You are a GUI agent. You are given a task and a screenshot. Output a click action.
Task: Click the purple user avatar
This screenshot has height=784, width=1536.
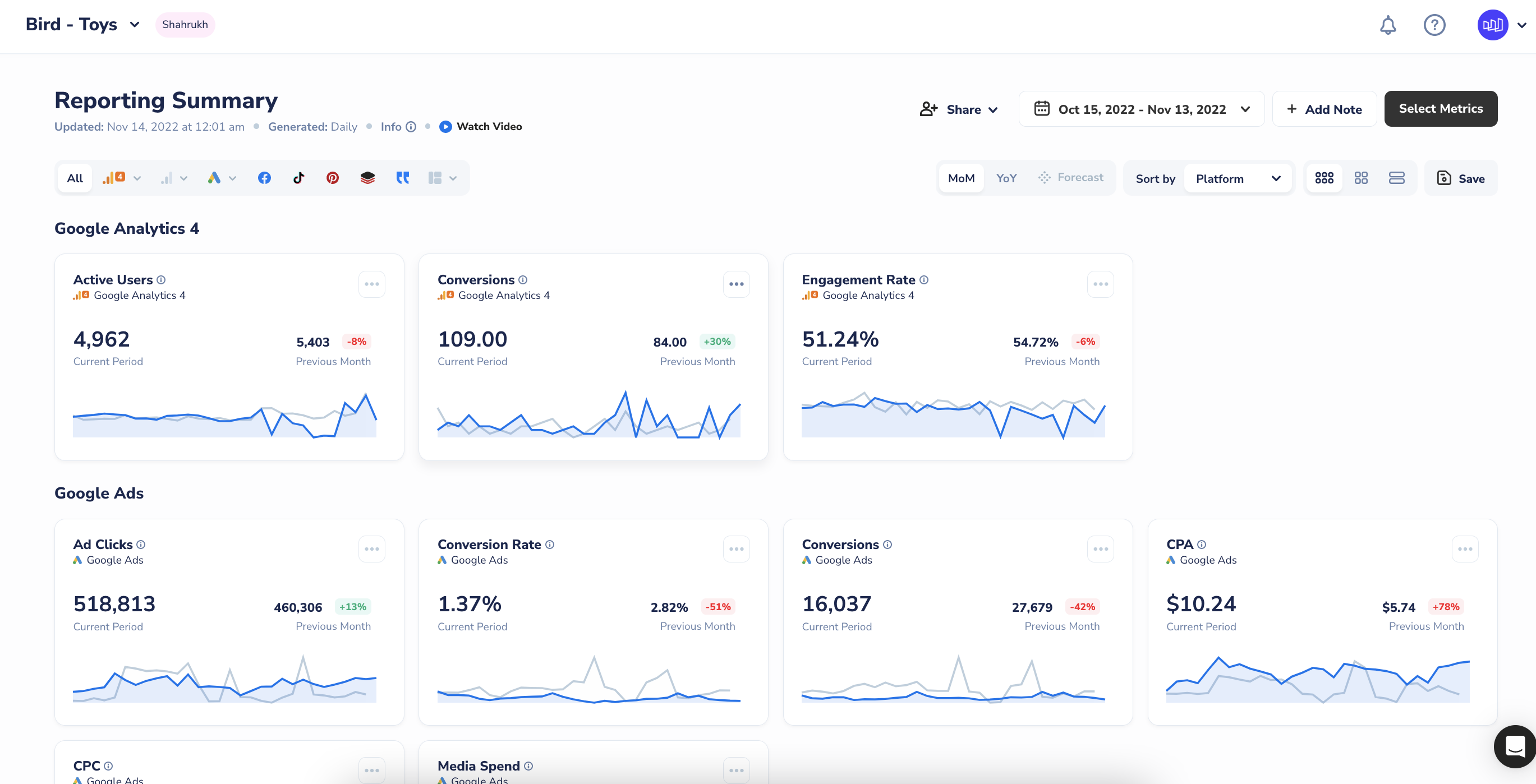point(1492,25)
